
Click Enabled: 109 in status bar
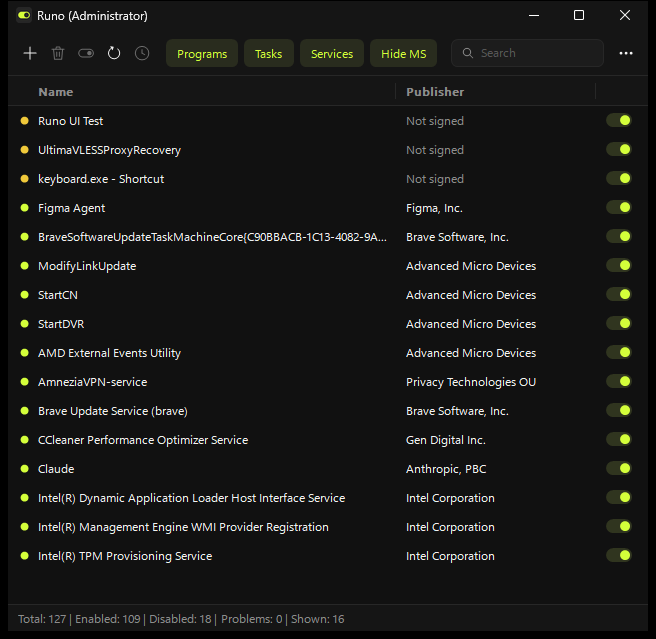pos(108,619)
